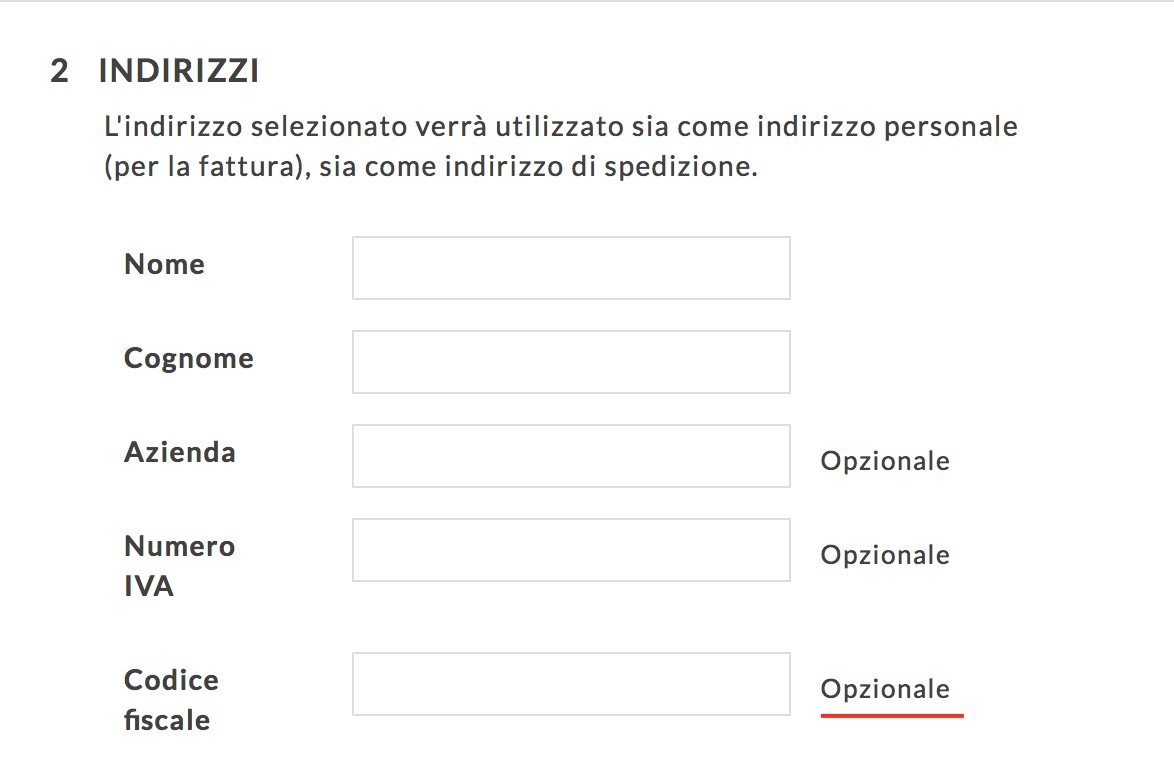
Task: Activate the Codice fiscale input box
Action: (x=571, y=684)
